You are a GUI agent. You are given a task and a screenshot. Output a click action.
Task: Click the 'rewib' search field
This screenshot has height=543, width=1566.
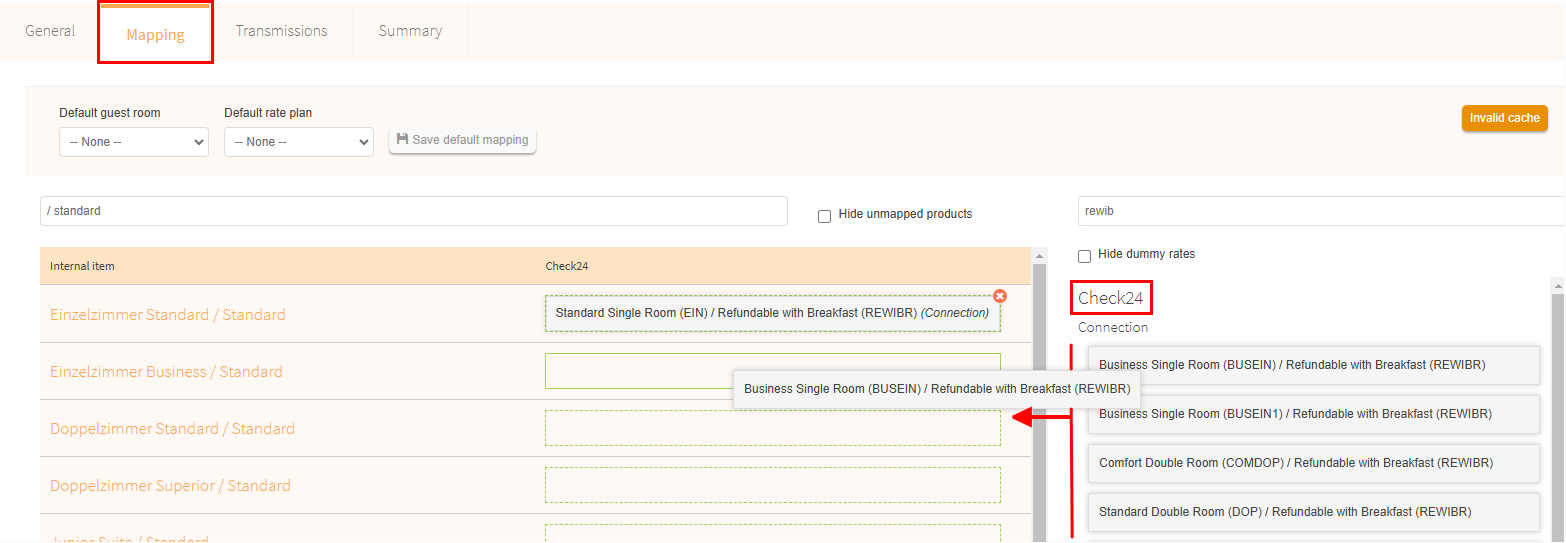point(1320,211)
